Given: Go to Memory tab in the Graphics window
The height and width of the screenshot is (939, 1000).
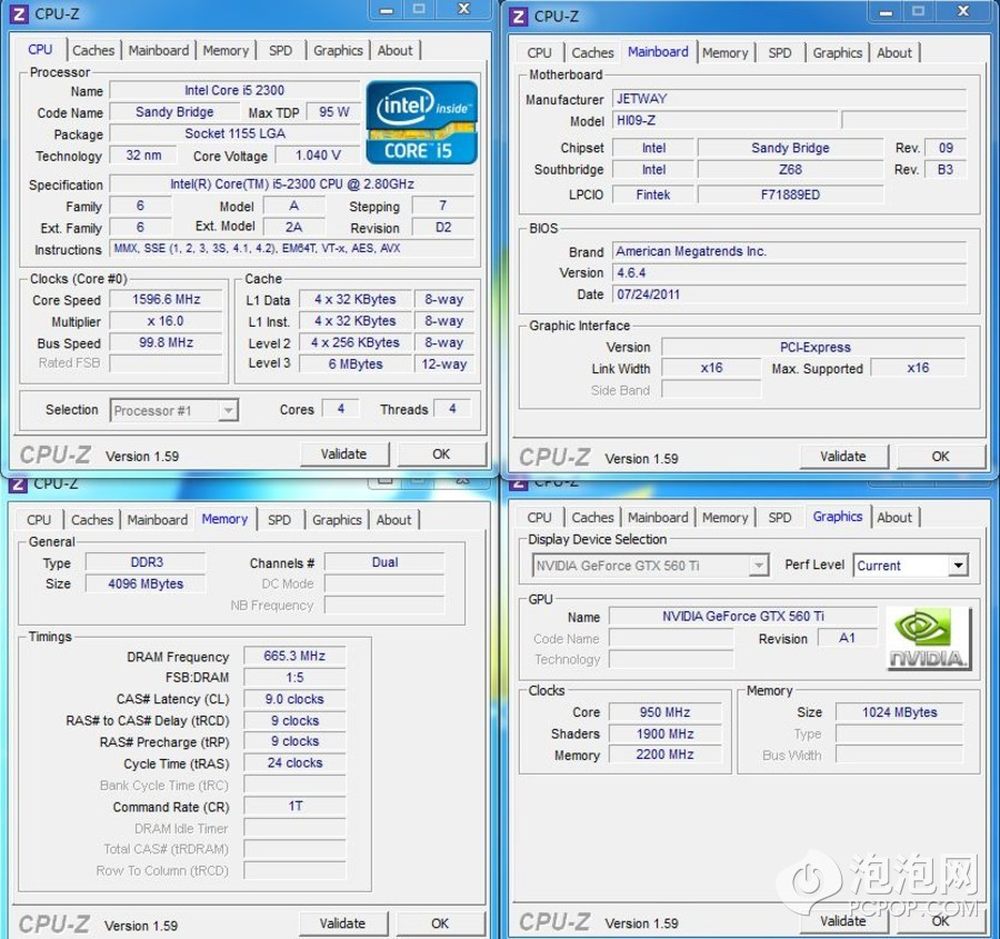Looking at the screenshot, I should tap(725, 517).
